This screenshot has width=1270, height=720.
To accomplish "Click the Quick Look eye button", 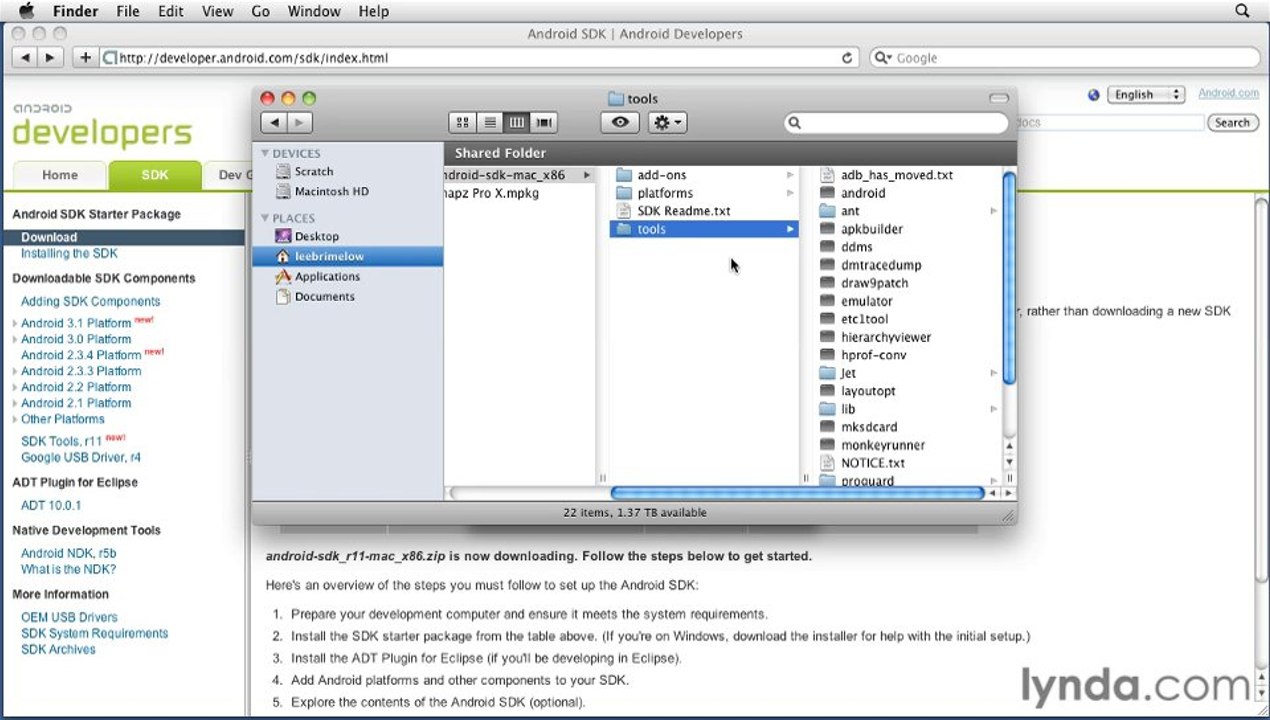I will pyautogui.click(x=620, y=122).
